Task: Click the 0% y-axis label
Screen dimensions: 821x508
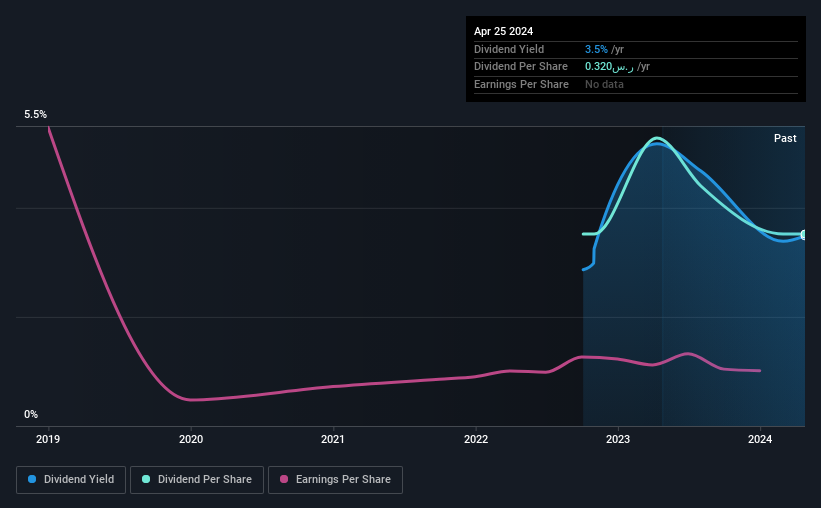Action: click(31, 414)
